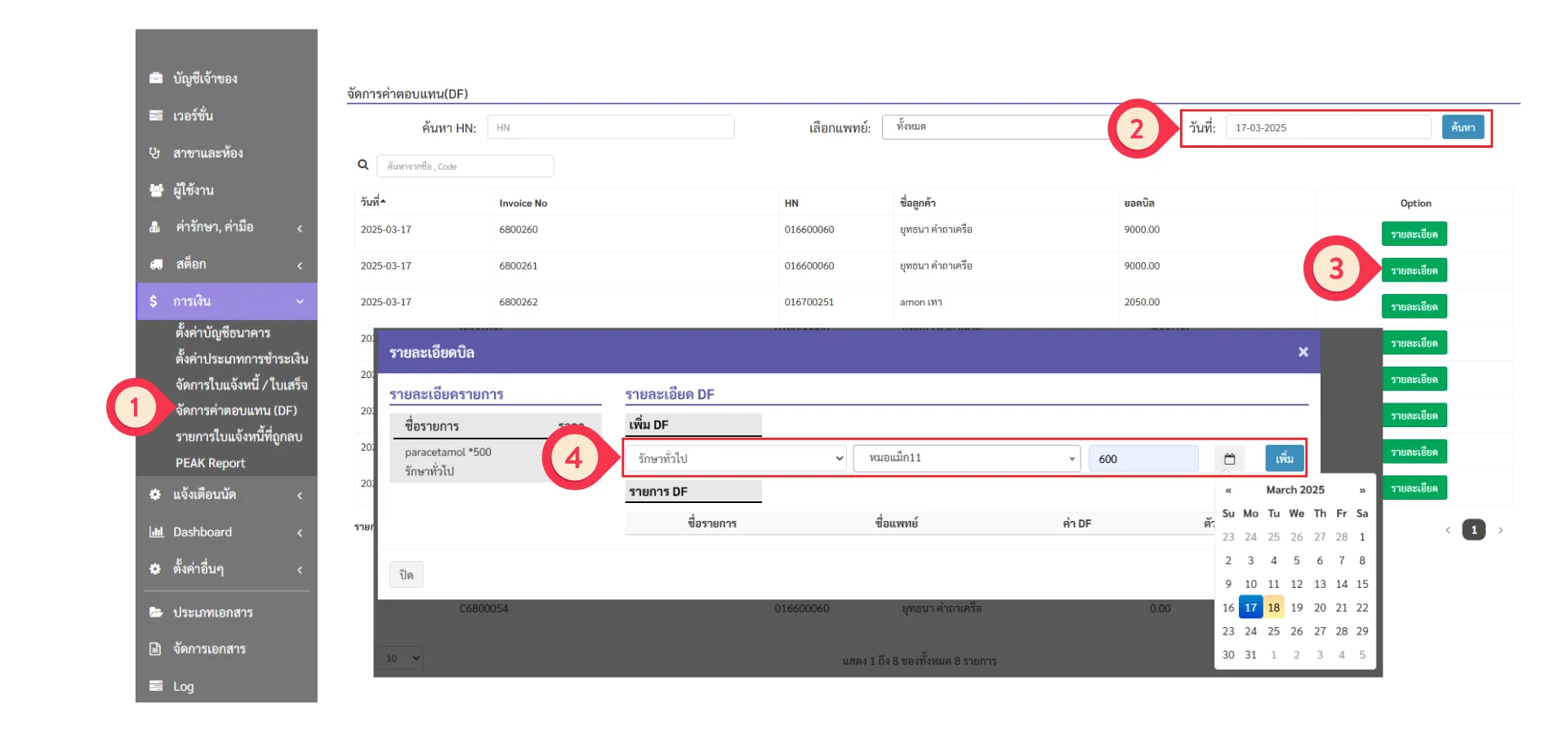Open the ผู้ใช้งาน users sidebar item
The height and width of the screenshot is (748, 1568).
pyautogui.click(x=194, y=190)
